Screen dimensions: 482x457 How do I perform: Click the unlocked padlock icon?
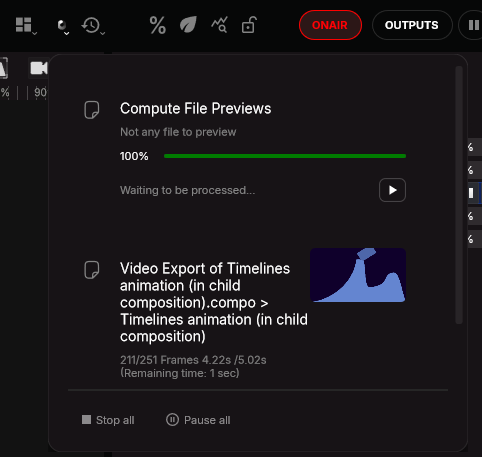tap(249, 25)
